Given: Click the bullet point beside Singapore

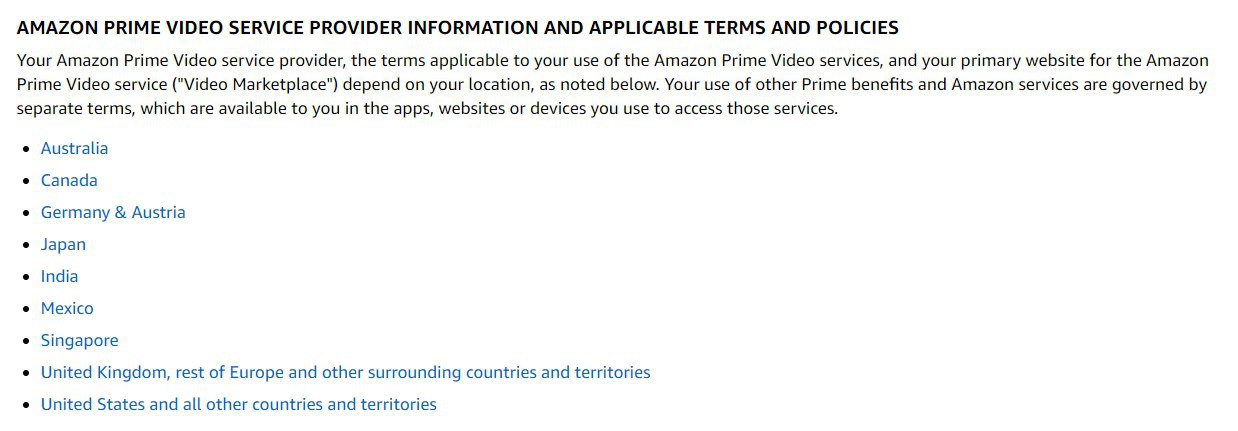Looking at the screenshot, I should click(x=26, y=341).
